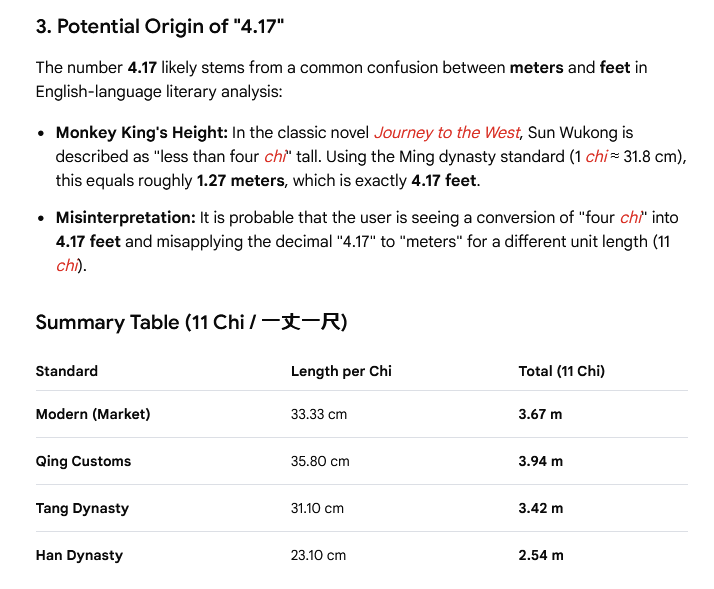The height and width of the screenshot is (589, 714).
Task: Select the Han Dynasty row label
Action: (79, 555)
